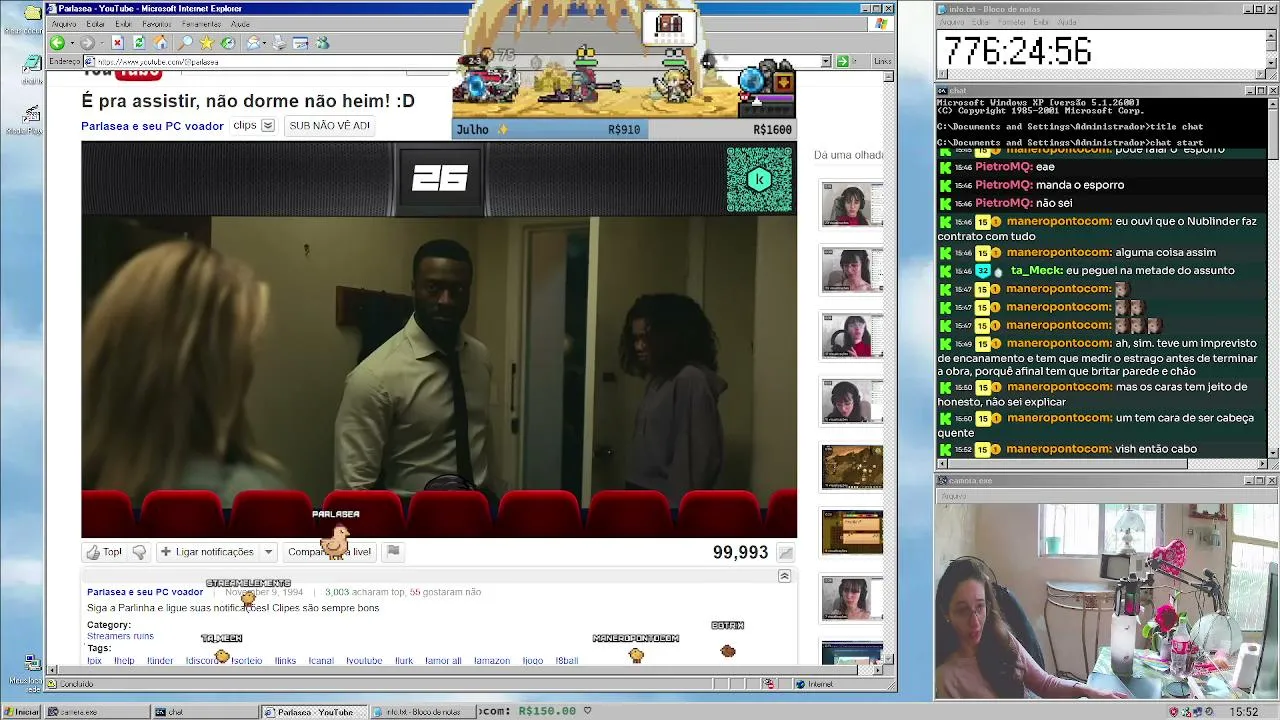Refresh the page in Internet Explorer

pos(139,43)
